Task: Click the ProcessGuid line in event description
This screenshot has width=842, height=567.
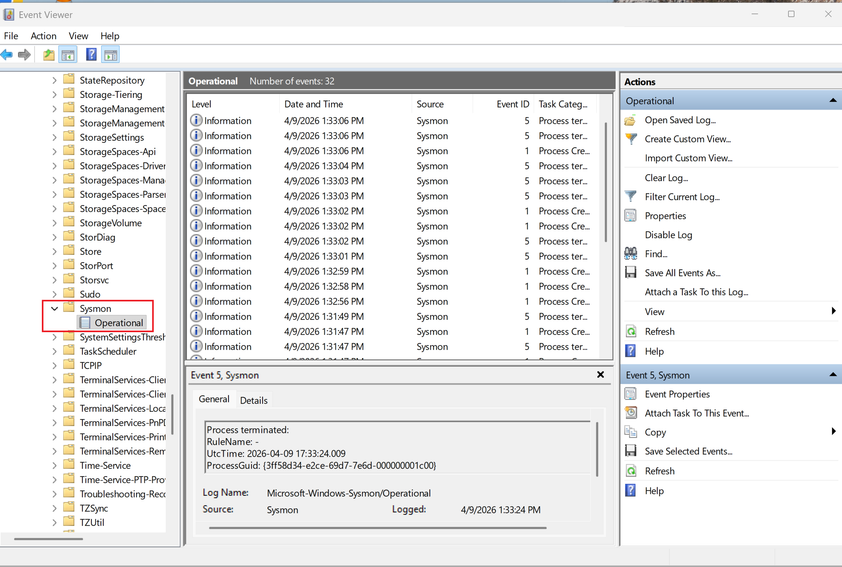Action: point(321,466)
